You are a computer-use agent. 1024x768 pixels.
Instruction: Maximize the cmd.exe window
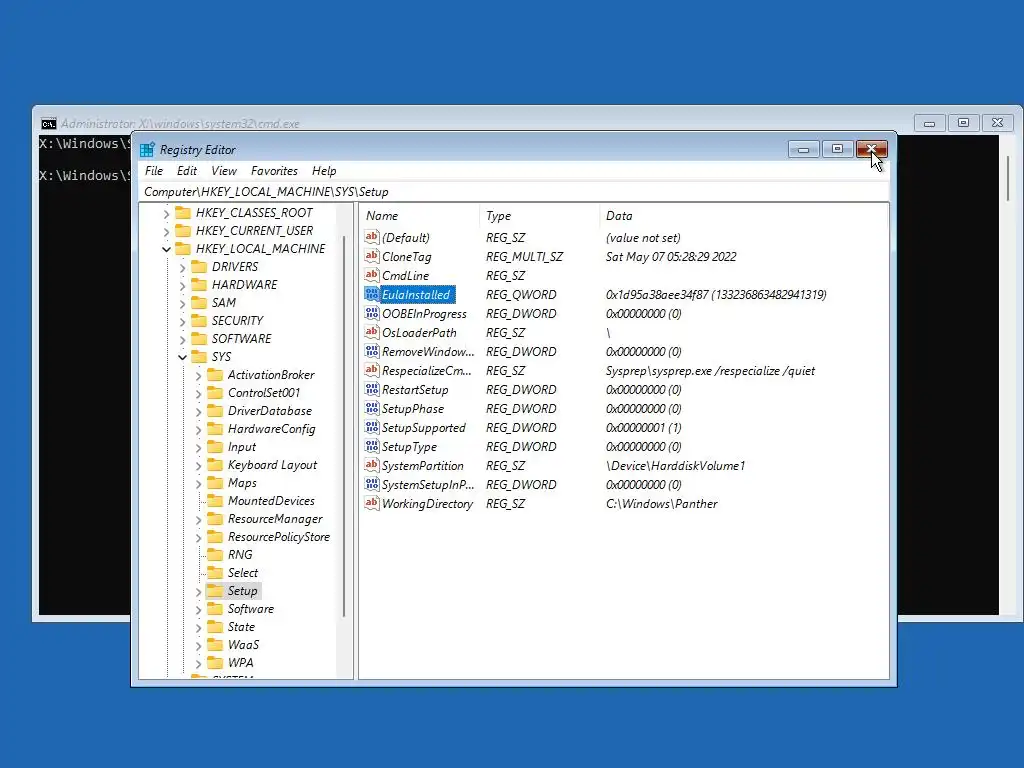[963, 123]
